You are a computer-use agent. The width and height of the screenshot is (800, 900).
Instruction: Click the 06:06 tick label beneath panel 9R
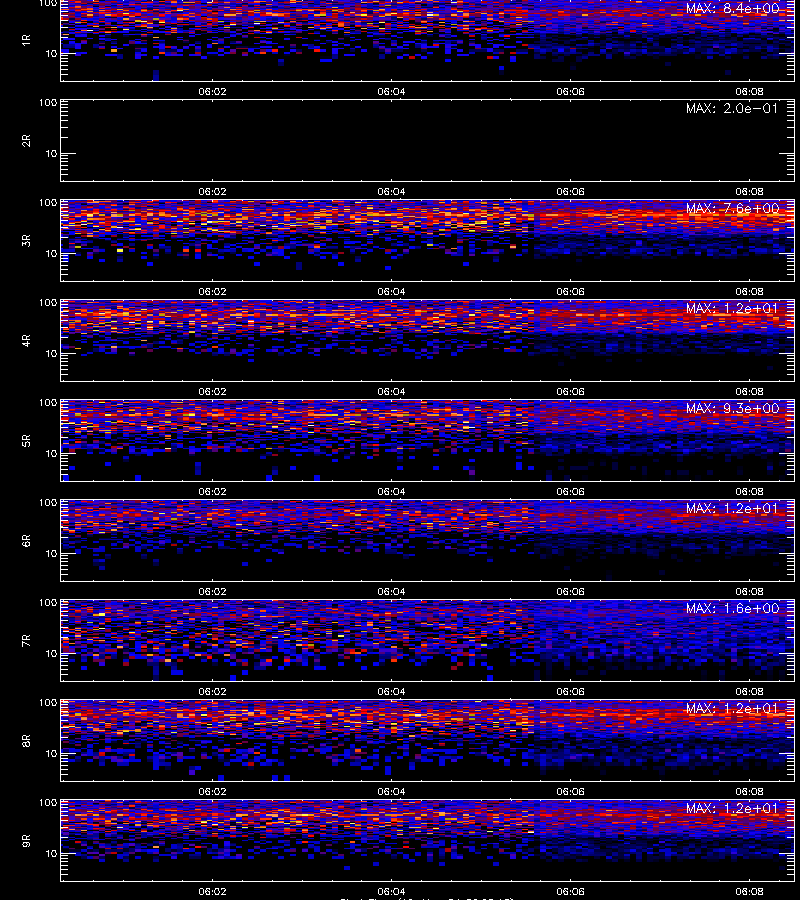[x=570, y=892]
